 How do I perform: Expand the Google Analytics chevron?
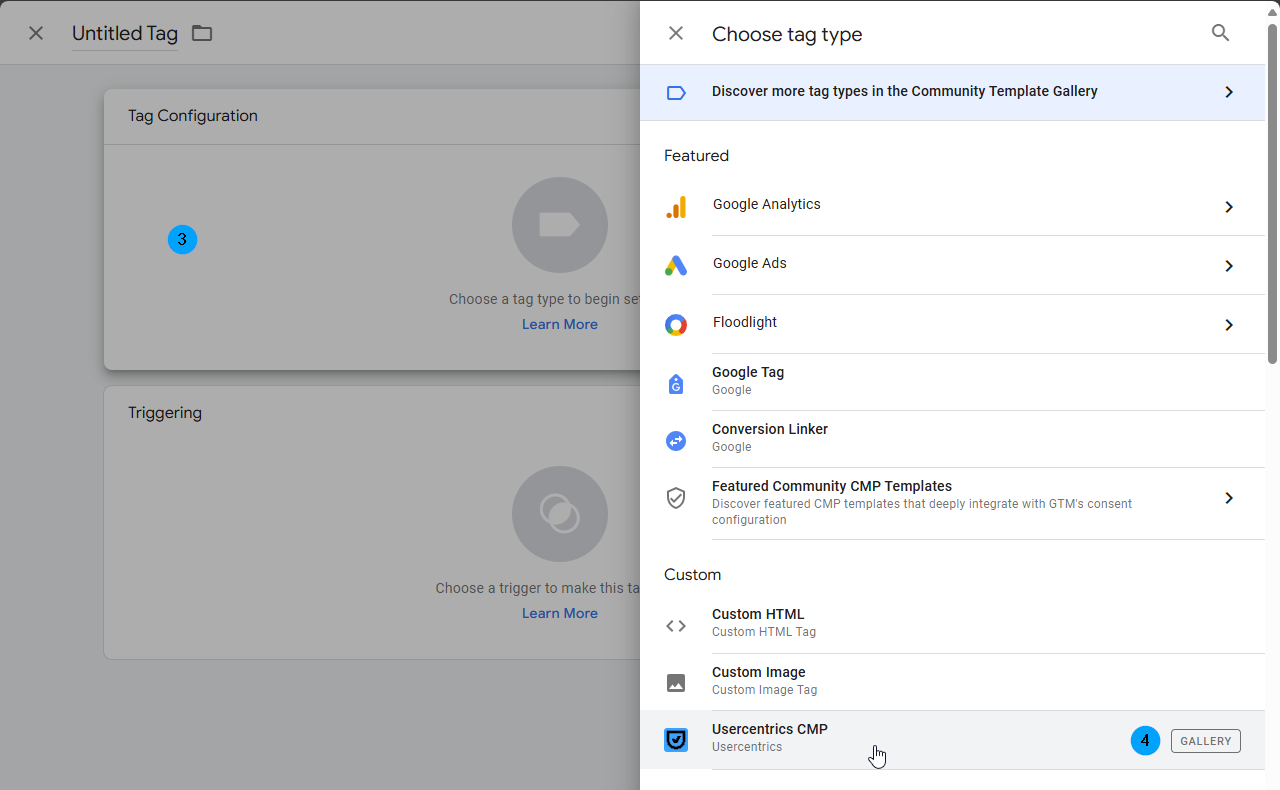[1229, 207]
